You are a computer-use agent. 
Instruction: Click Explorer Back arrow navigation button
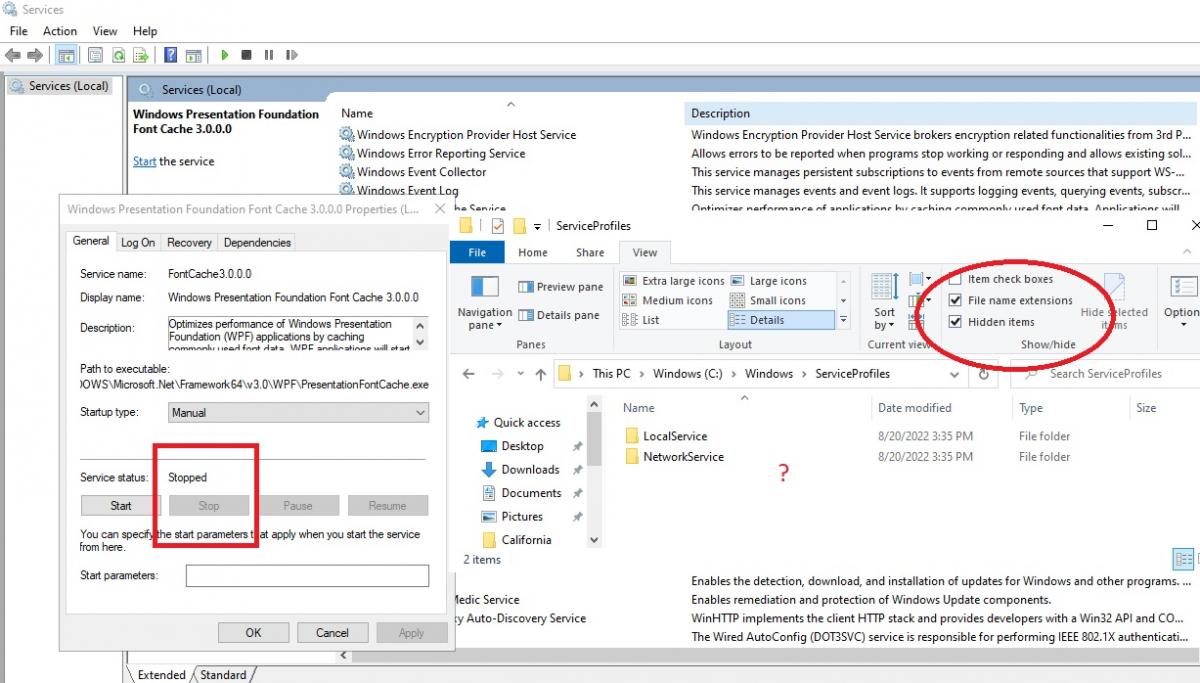coord(469,373)
